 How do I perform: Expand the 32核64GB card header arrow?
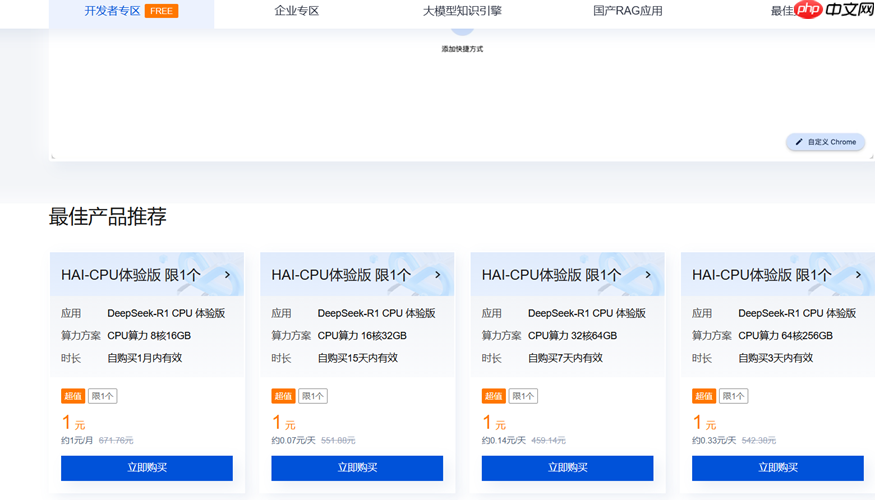click(x=648, y=275)
